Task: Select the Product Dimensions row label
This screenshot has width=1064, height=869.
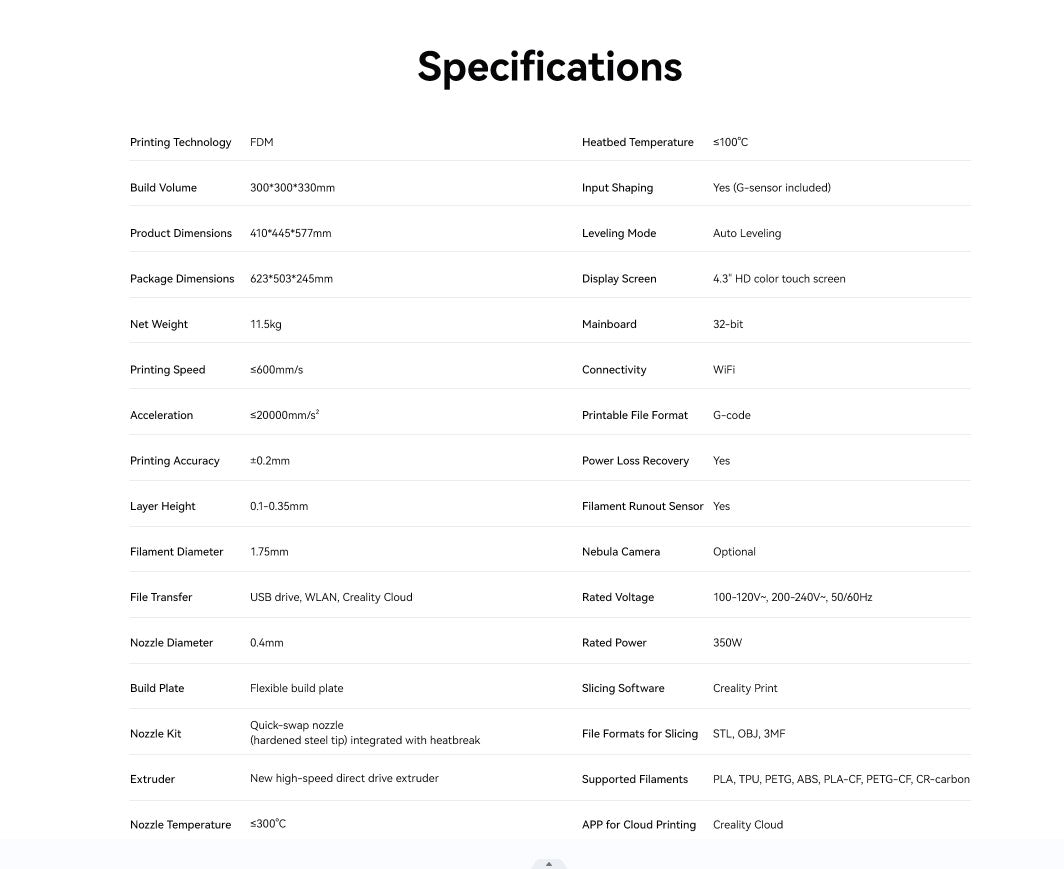Action: coord(180,233)
